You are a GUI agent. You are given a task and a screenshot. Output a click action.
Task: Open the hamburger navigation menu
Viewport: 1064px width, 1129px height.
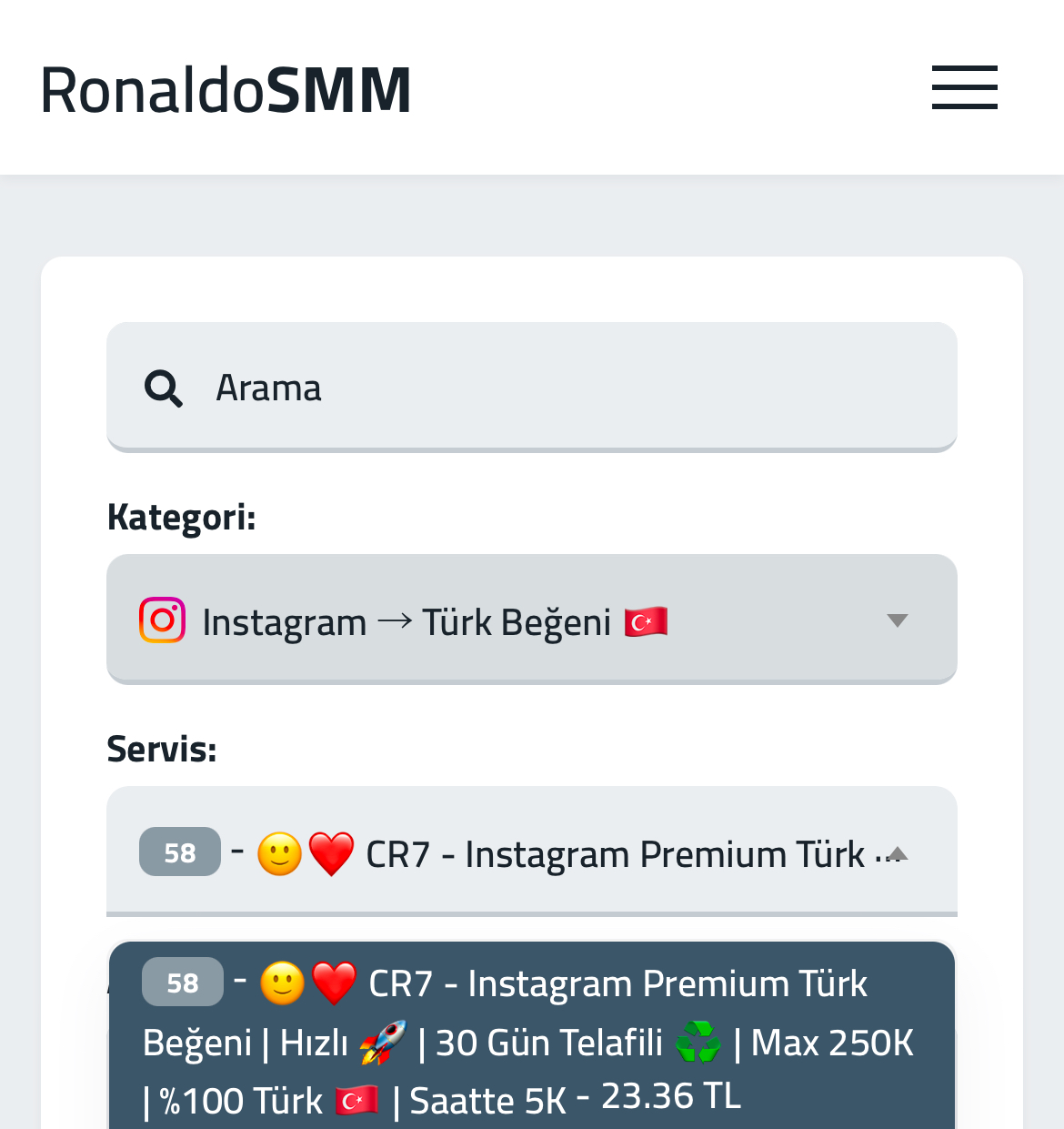964,87
